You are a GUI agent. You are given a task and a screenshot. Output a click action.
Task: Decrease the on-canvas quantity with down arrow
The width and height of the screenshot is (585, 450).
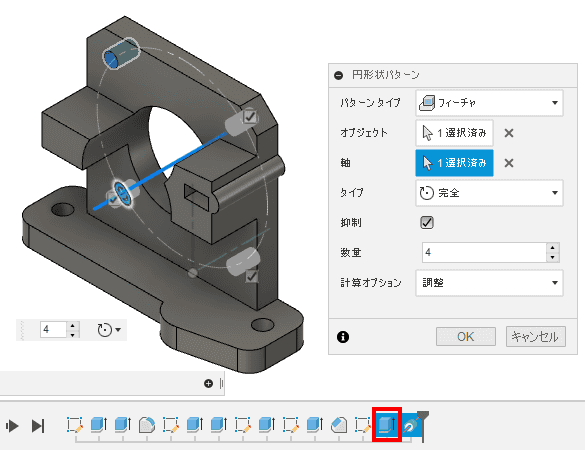73,334
